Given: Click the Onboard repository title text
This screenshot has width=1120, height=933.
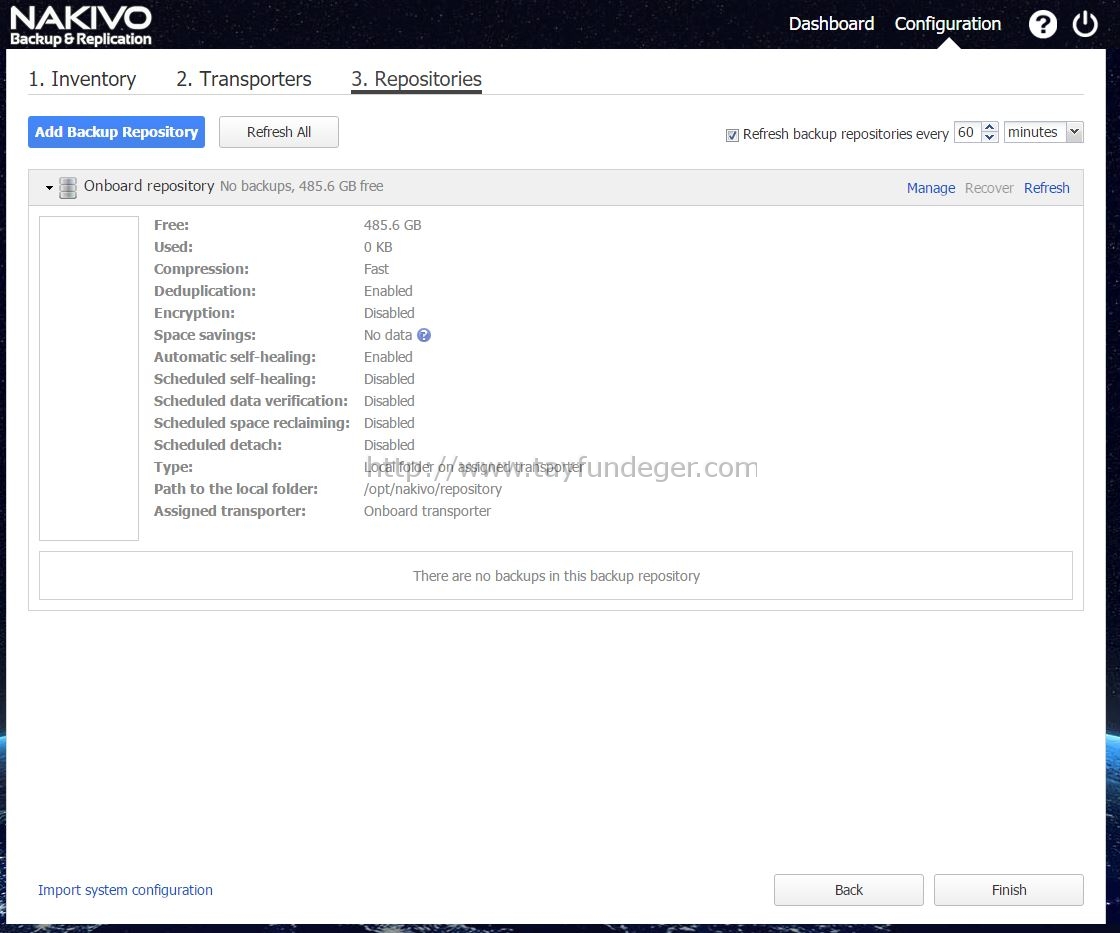Looking at the screenshot, I should 149,186.
